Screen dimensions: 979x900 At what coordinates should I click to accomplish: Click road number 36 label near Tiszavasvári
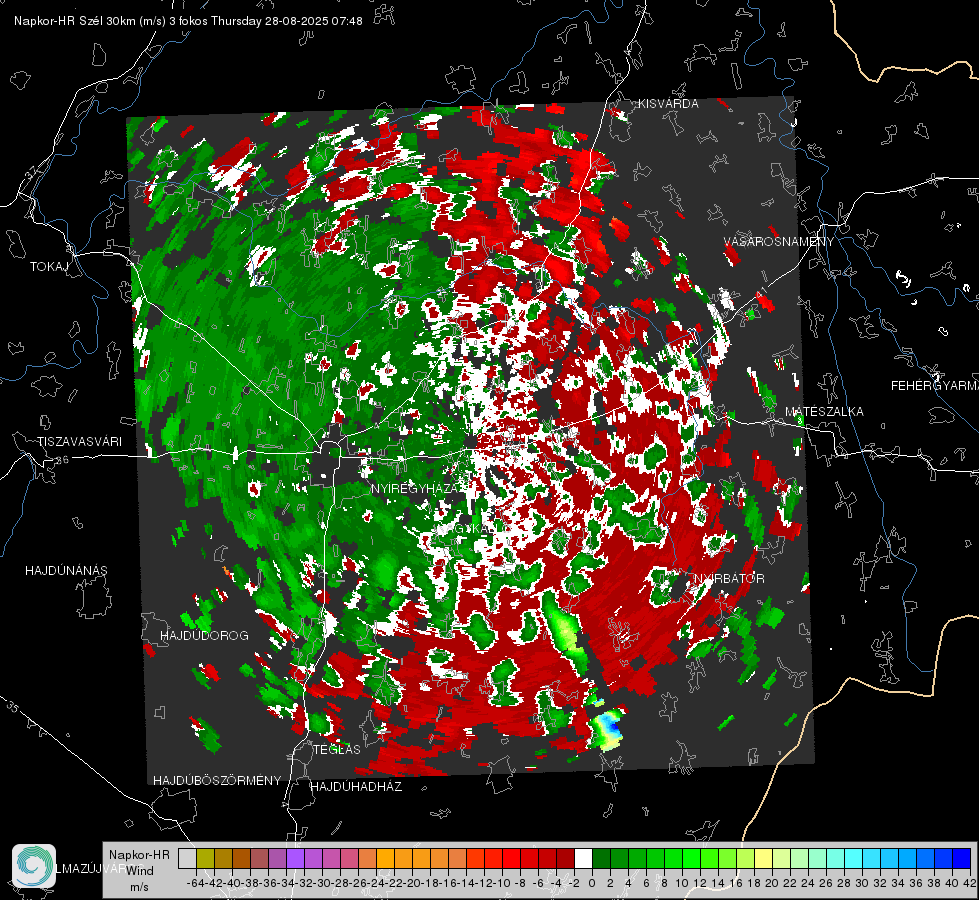62,460
